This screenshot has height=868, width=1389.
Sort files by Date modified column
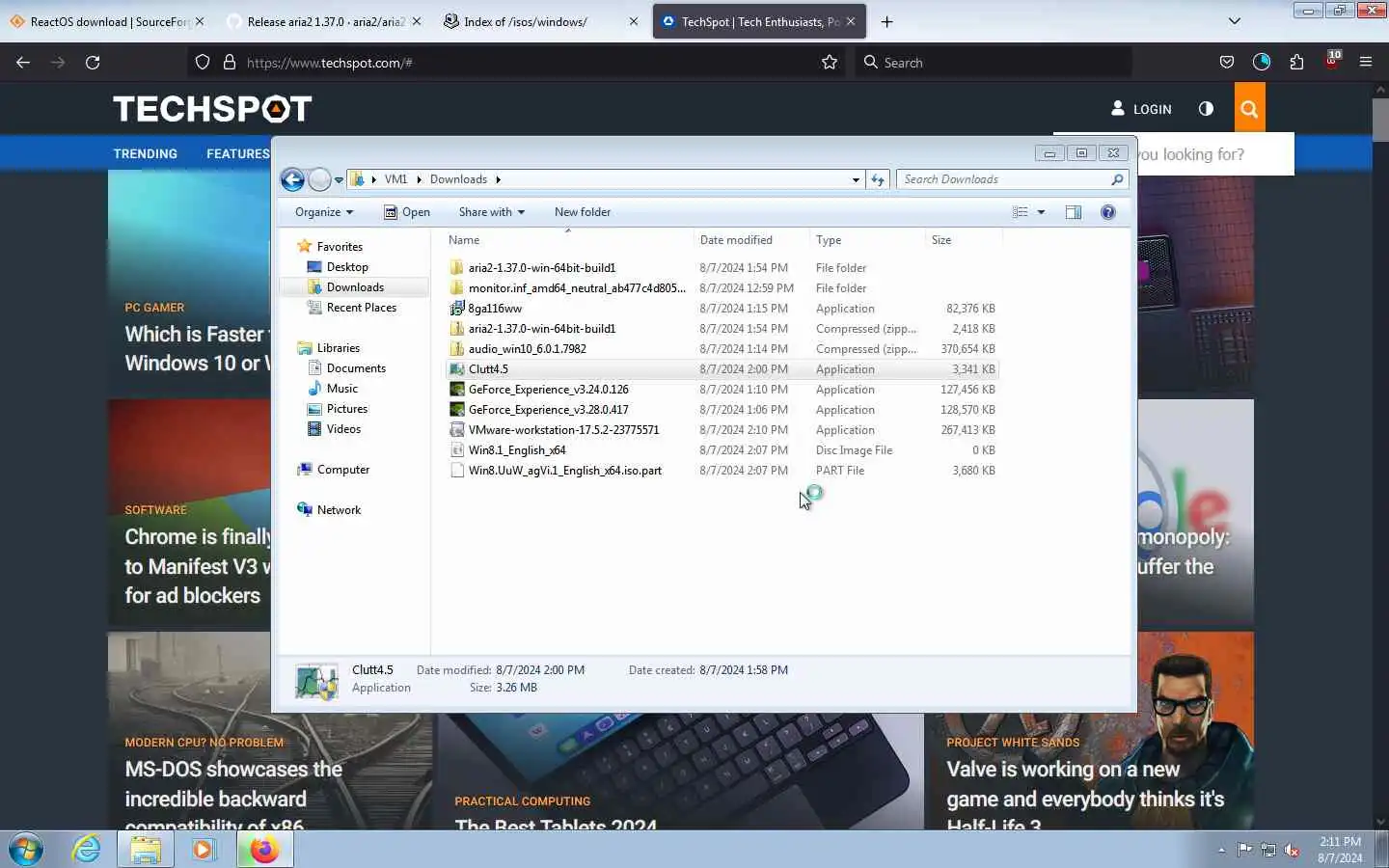[751, 240]
